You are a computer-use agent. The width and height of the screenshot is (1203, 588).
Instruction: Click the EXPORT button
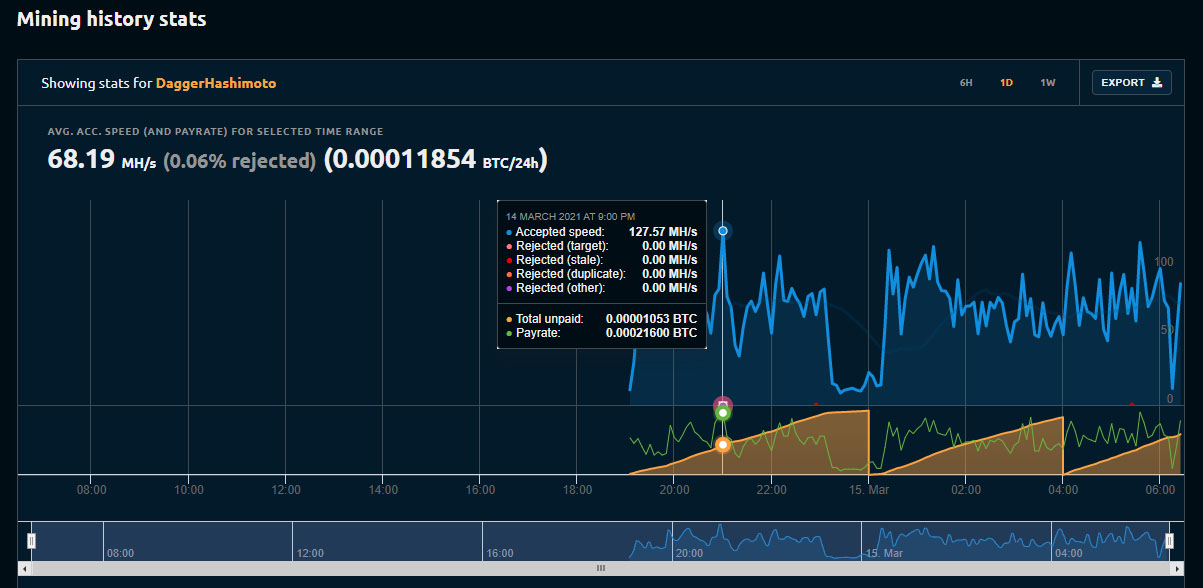pos(1131,83)
